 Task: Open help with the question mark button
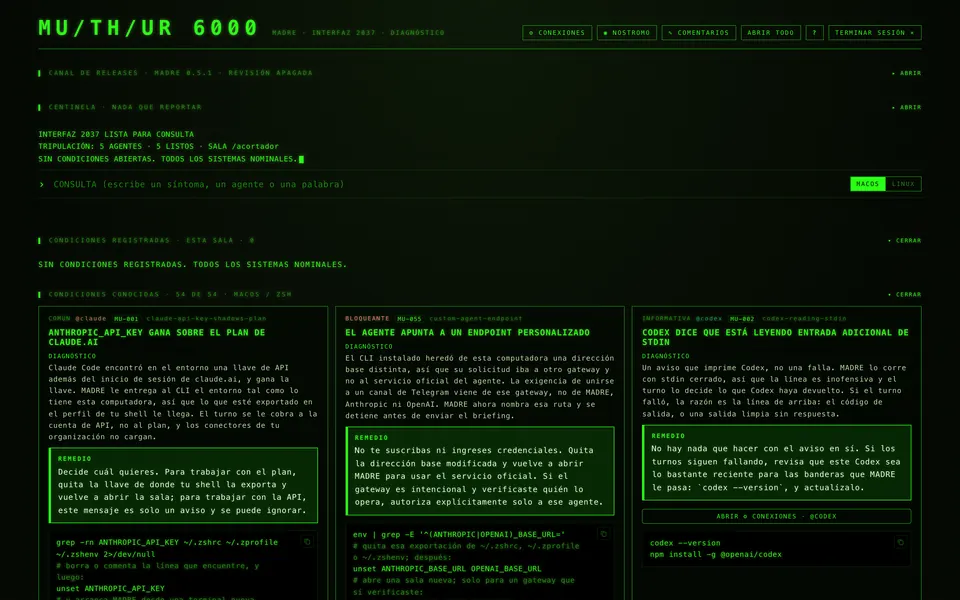[x=814, y=32]
